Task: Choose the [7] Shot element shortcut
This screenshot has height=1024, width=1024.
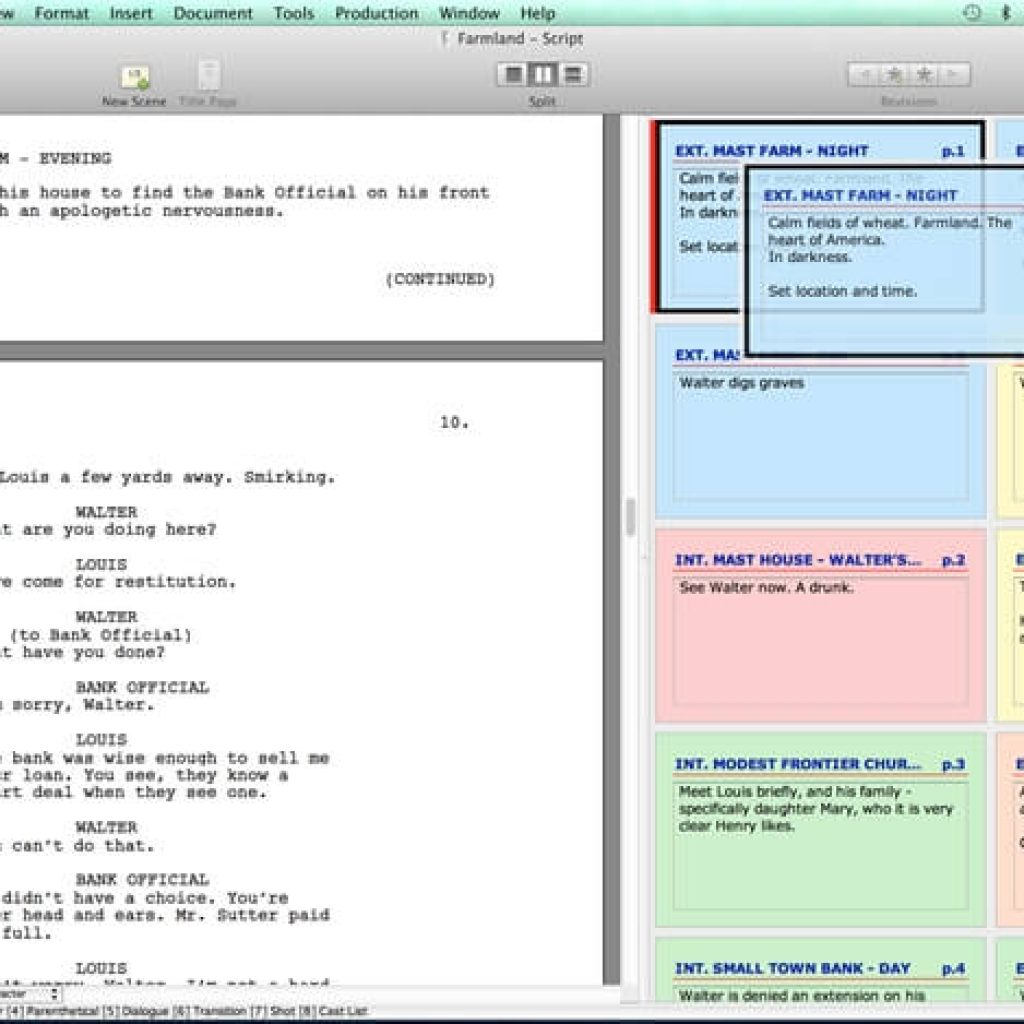Action: pos(274,1011)
